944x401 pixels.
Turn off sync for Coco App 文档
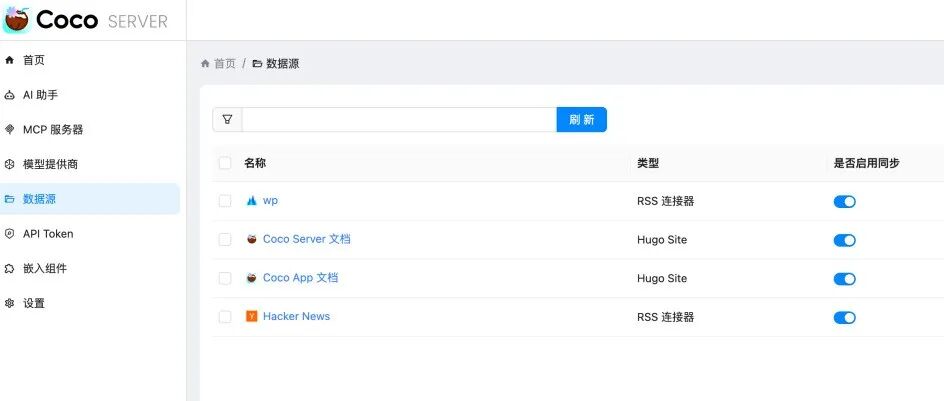845,279
